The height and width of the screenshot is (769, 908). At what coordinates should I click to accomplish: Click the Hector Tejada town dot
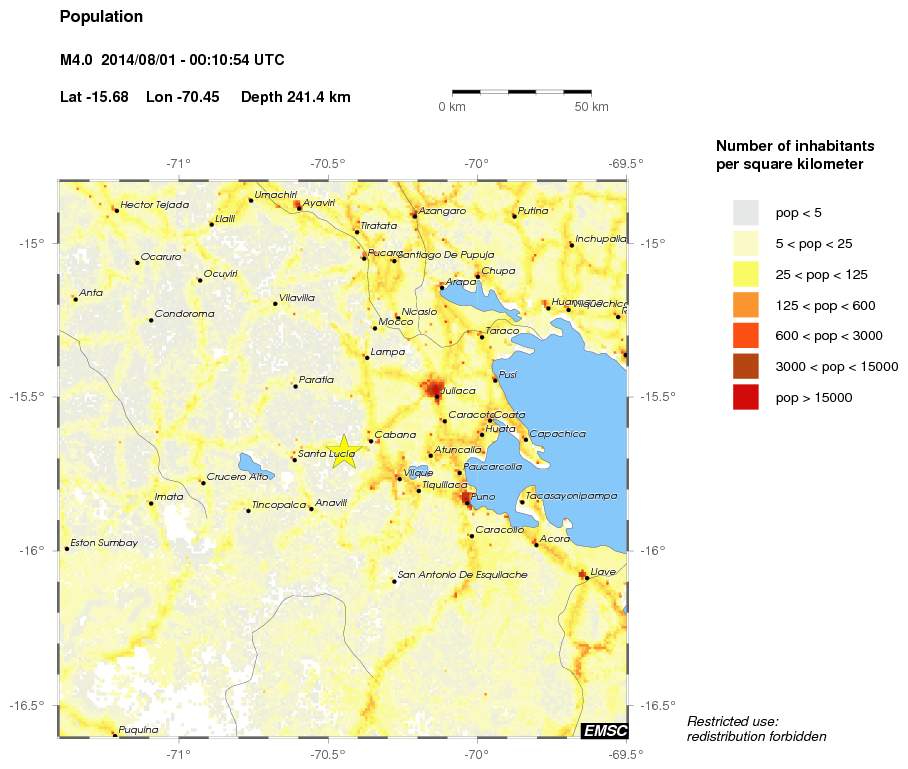tap(117, 210)
